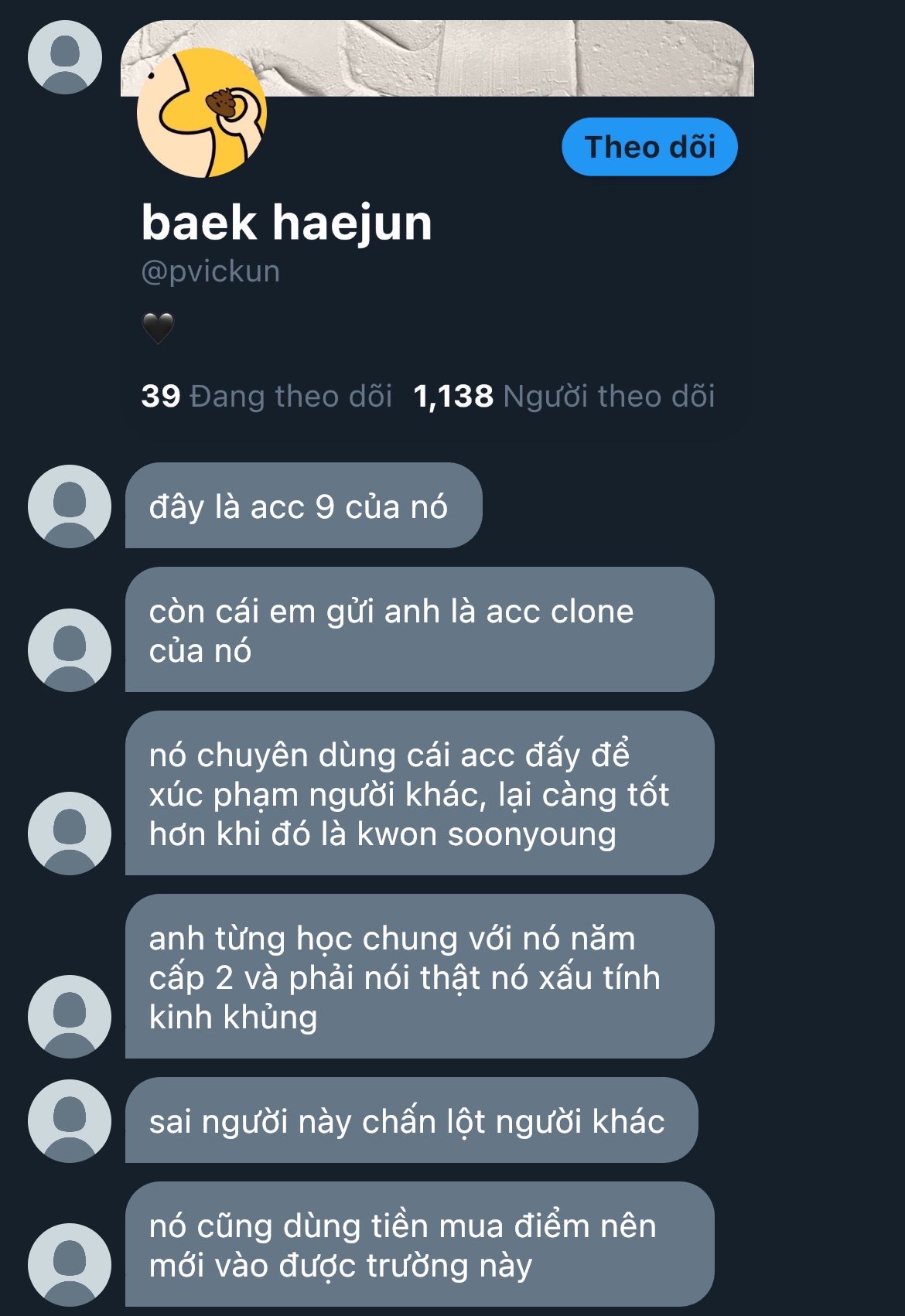Screen dimensions: 905x1316
Task: Select the 'acc clone của nó' message bubble
Action: 419,629
